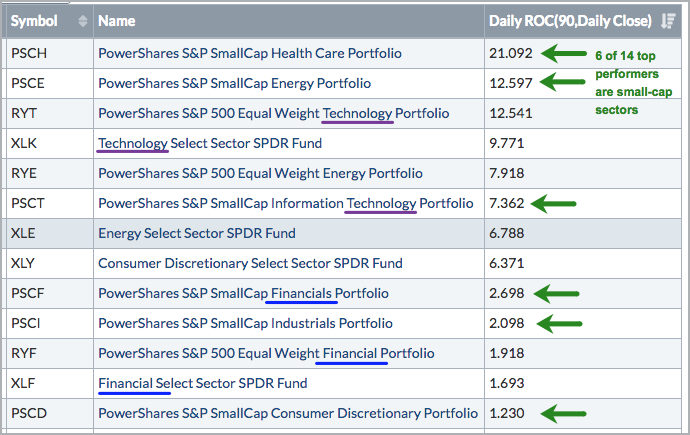This screenshot has height=435, width=690.
Task: Sort table by the Name column header
Action: pos(117,21)
